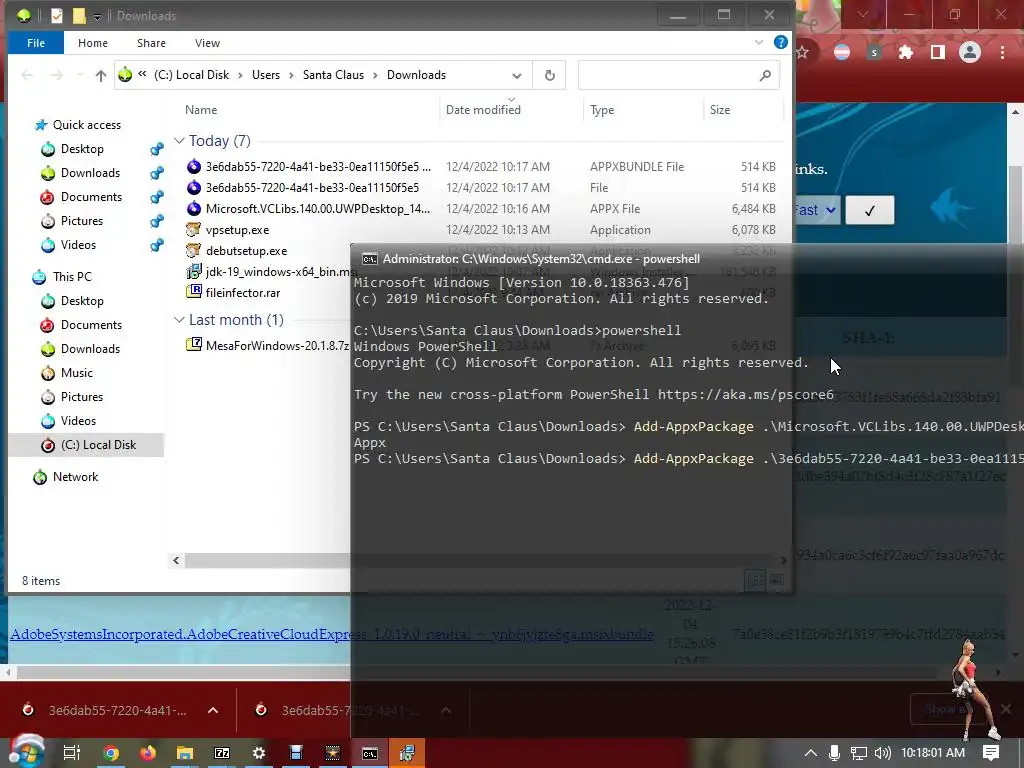Show hidden system tray icons
The width and height of the screenshot is (1024, 768).
pos(810,753)
